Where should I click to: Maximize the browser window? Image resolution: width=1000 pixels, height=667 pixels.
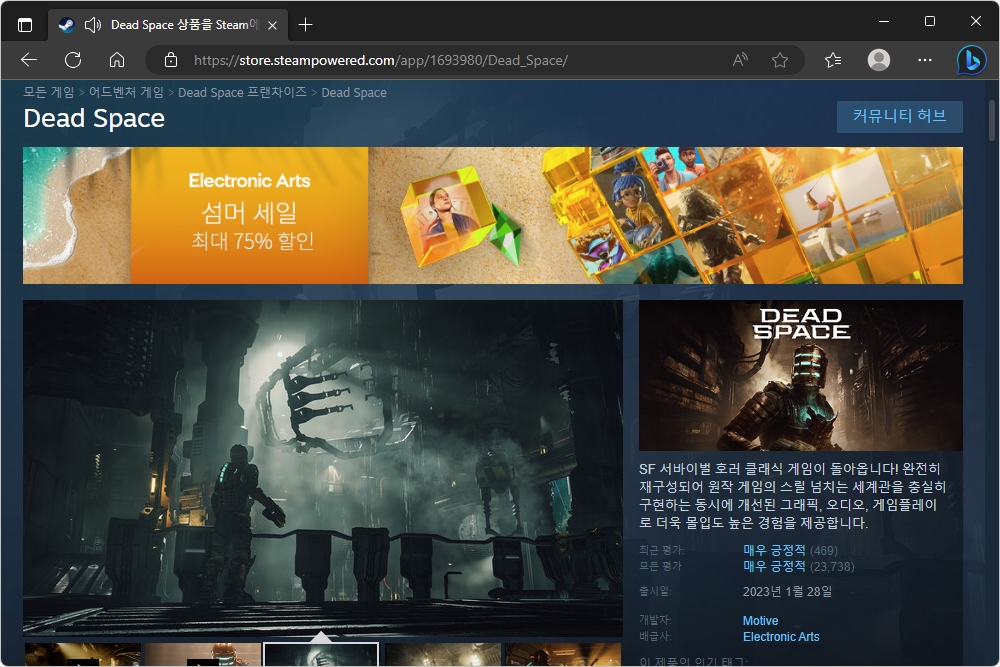930,21
